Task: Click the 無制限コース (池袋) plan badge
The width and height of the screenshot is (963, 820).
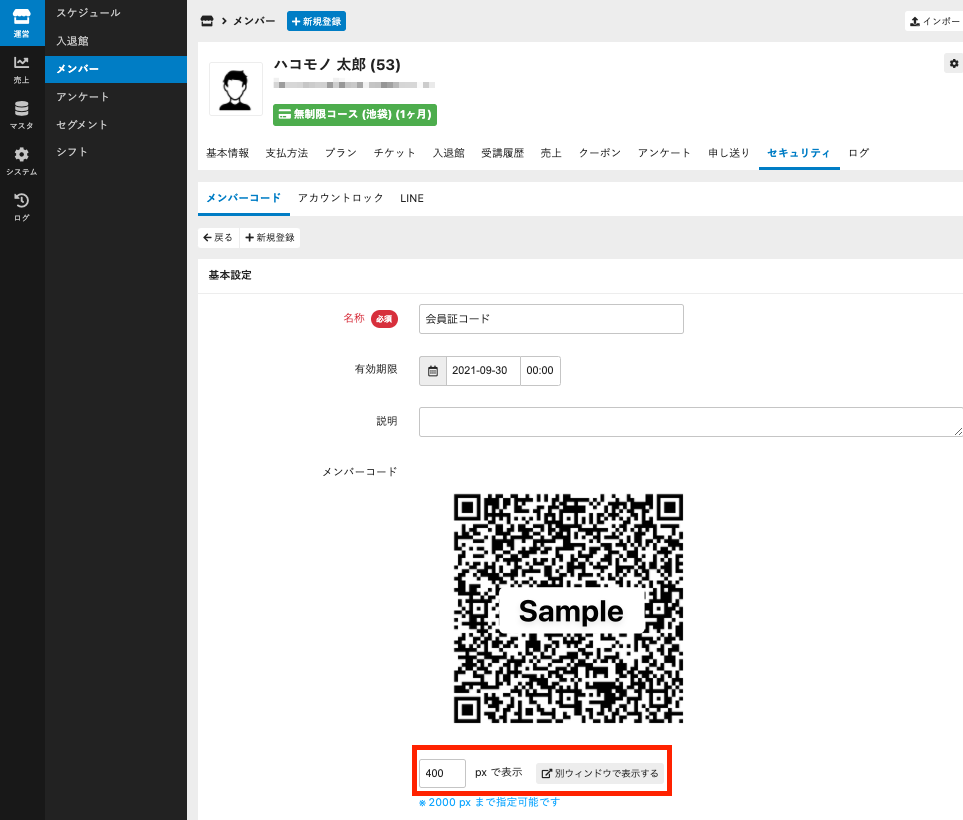Action: click(x=355, y=114)
